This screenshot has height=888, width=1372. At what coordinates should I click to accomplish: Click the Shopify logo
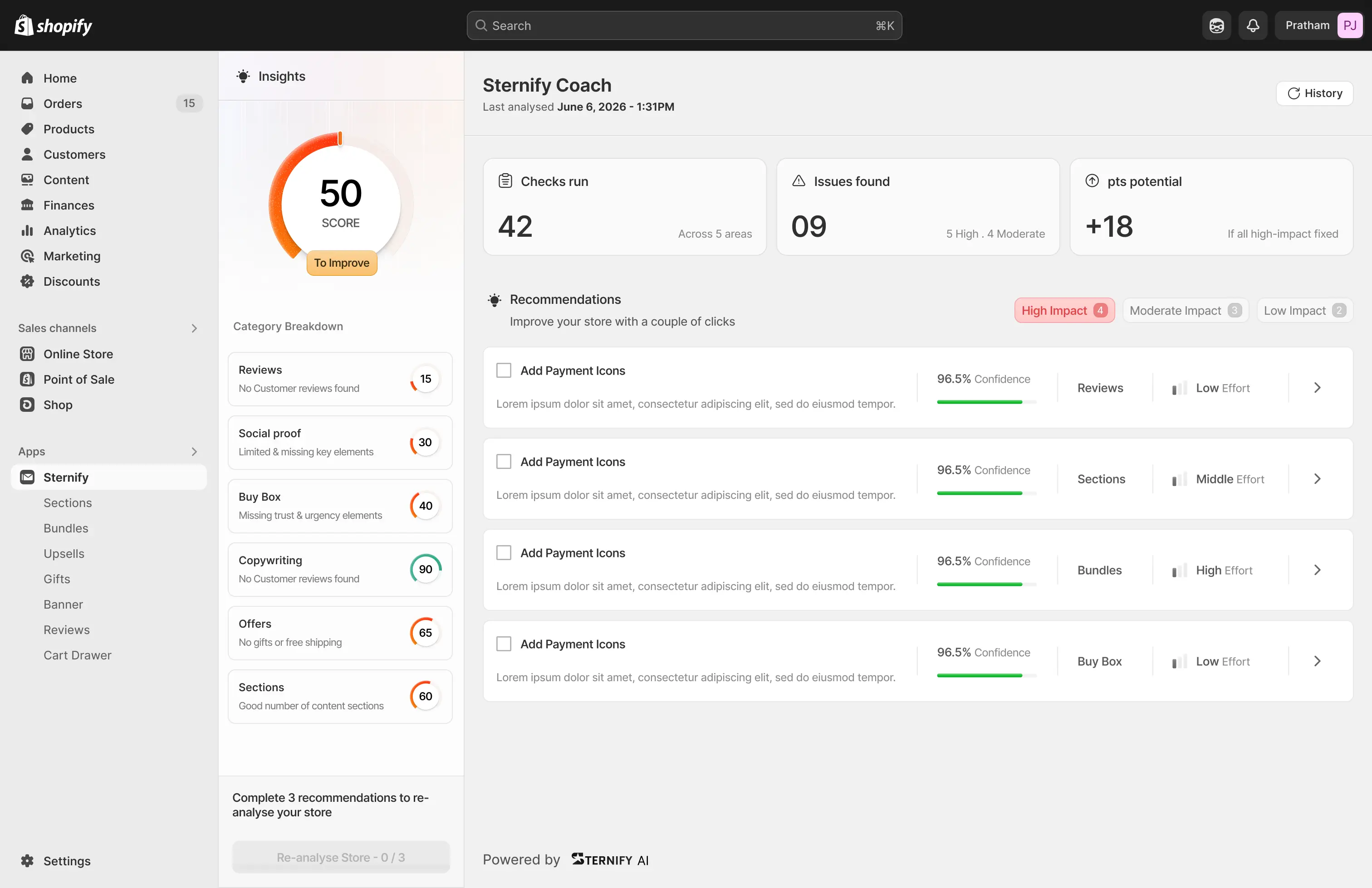pyautogui.click(x=53, y=25)
